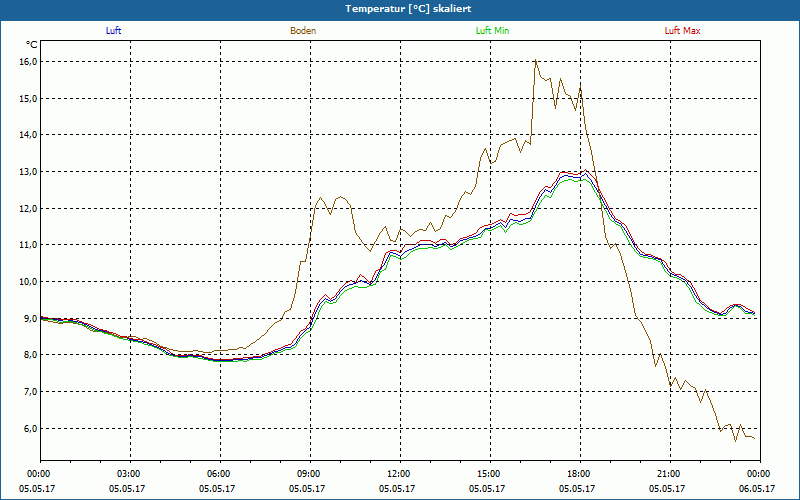Viewport: 800px width, 500px height.
Task: Click the blue Luft legend label
Action: 113,31
